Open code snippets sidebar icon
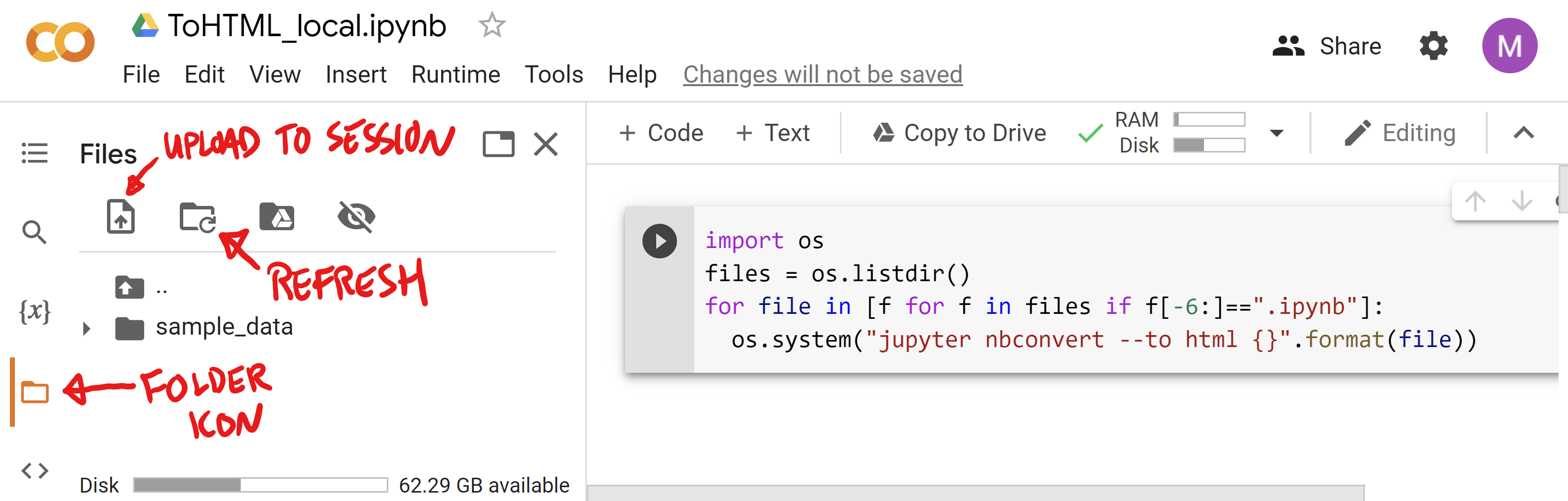Image resolution: width=1568 pixels, height=501 pixels. pos(35,471)
